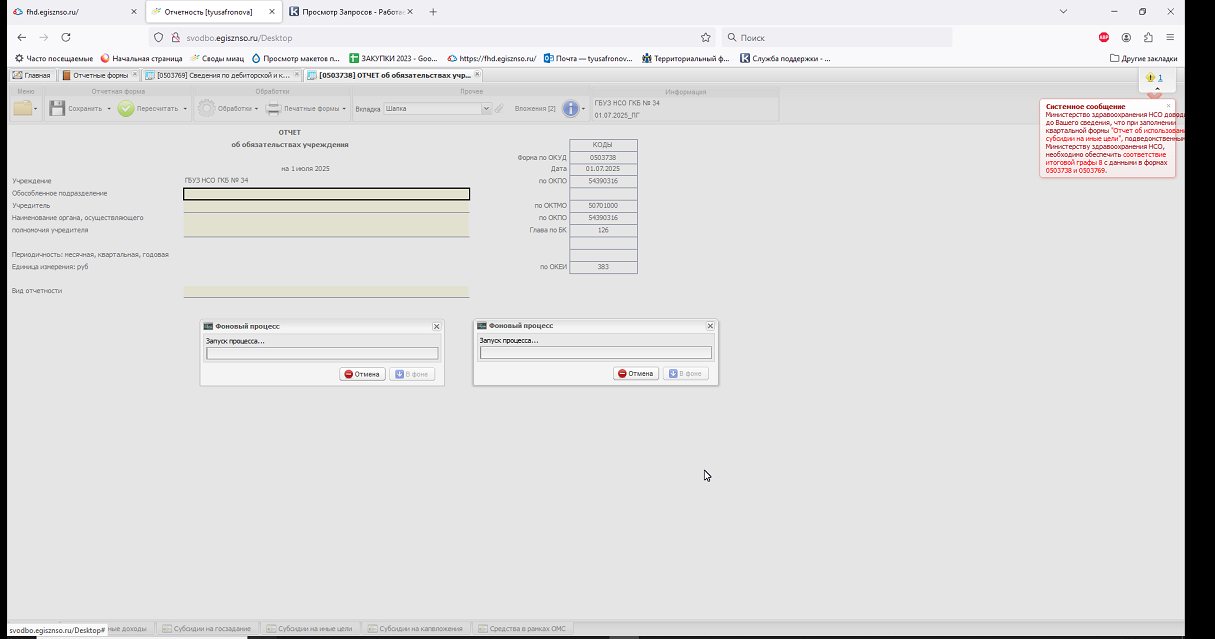Close the left Фоновый процесс dialog

pyautogui.click(x=436, y=326)
